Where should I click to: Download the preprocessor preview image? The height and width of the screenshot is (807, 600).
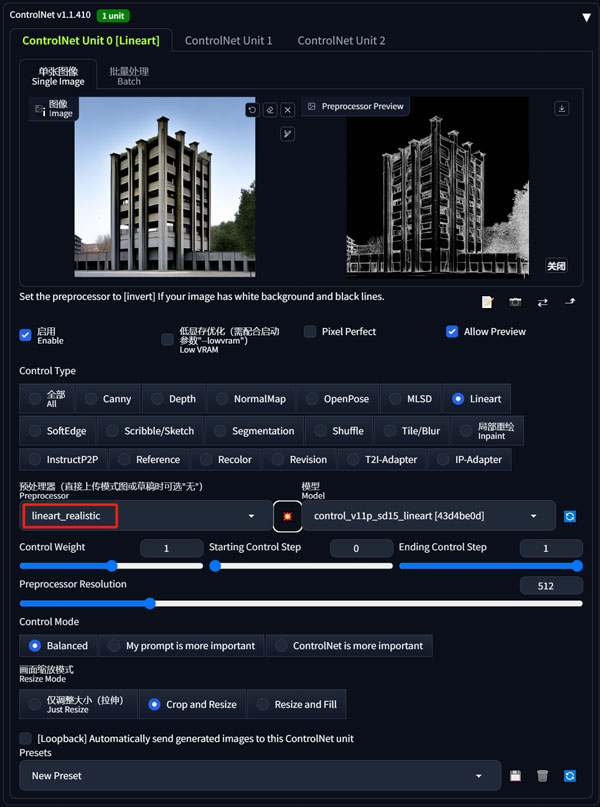coord(561,109)
